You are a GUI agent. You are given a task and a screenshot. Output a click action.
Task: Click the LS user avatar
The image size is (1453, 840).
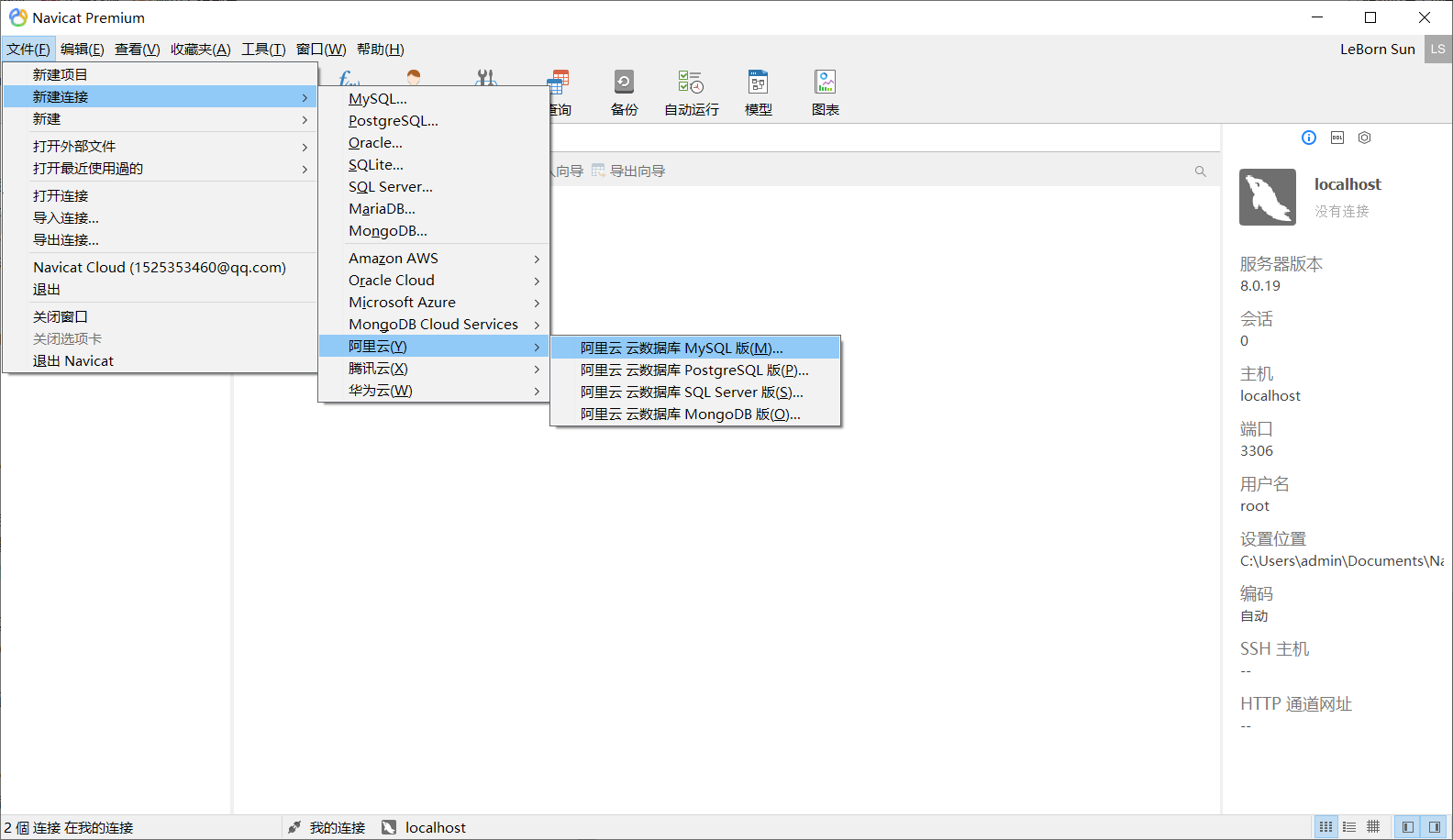[x=1437, y=50]
